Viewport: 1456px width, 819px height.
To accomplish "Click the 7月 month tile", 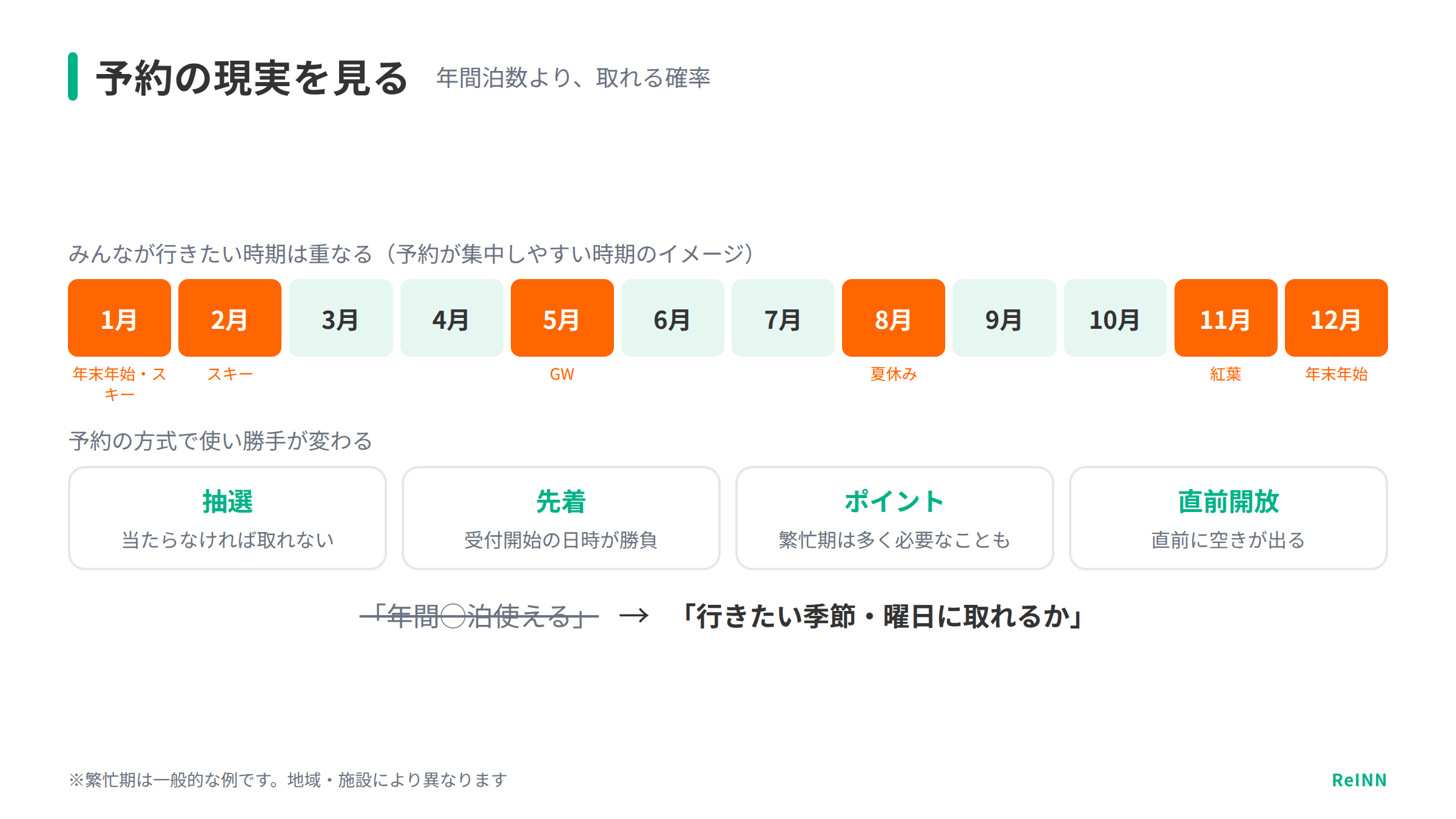I will (x=783, y=318).
